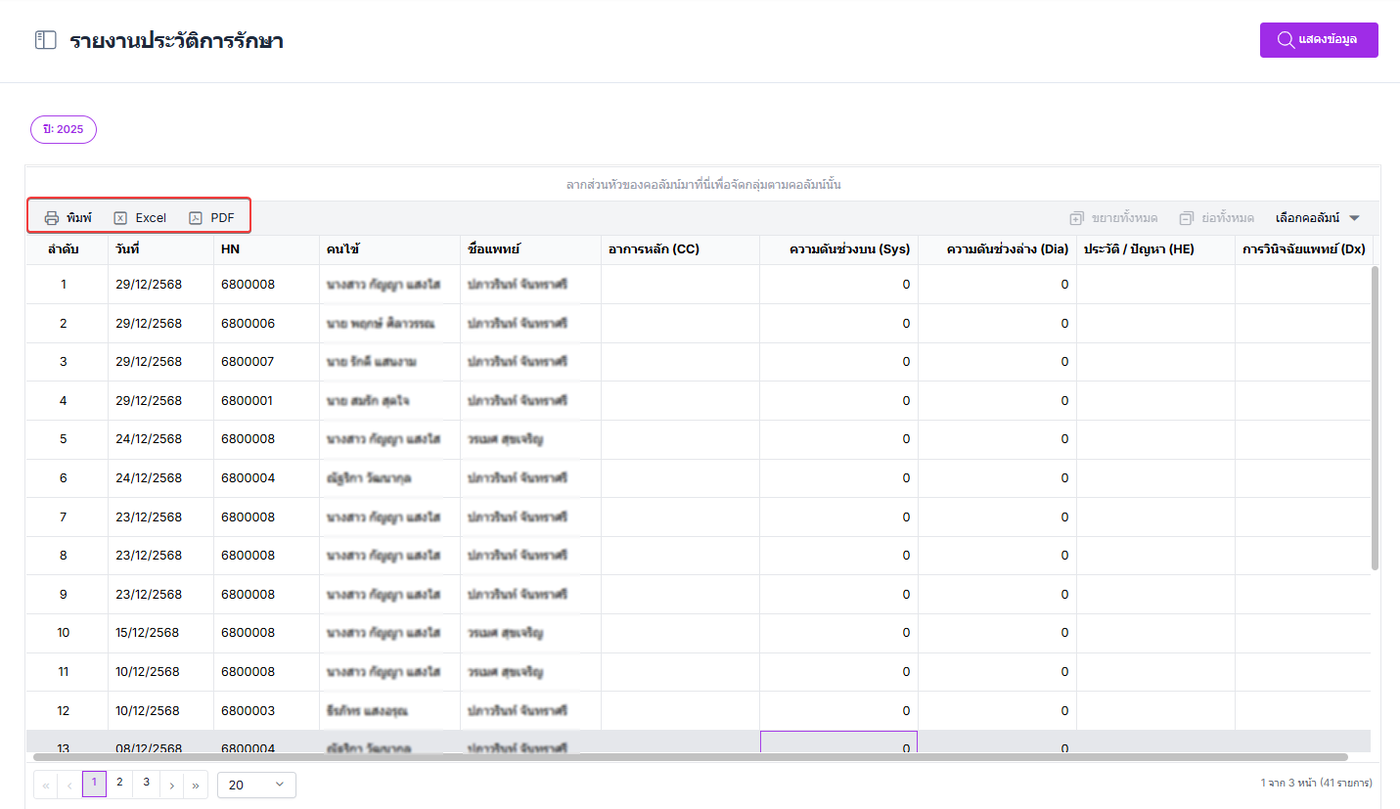Viewport: 1400px width, 809px height.
Task: Click the collapse all (ย่อทั้งหมด) icon
Action: [x=1187, y=218]
